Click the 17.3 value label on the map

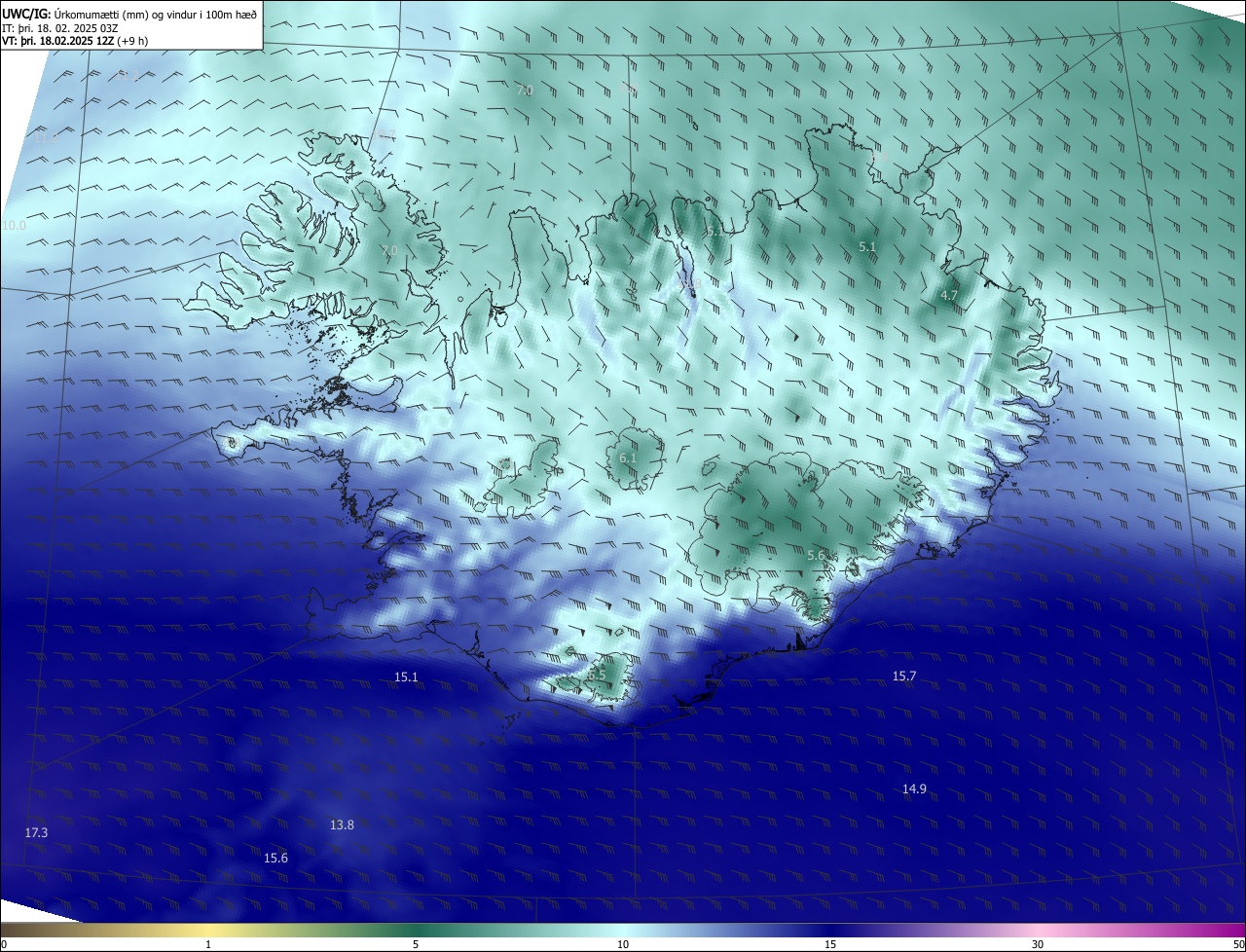[x=36, y=832]
